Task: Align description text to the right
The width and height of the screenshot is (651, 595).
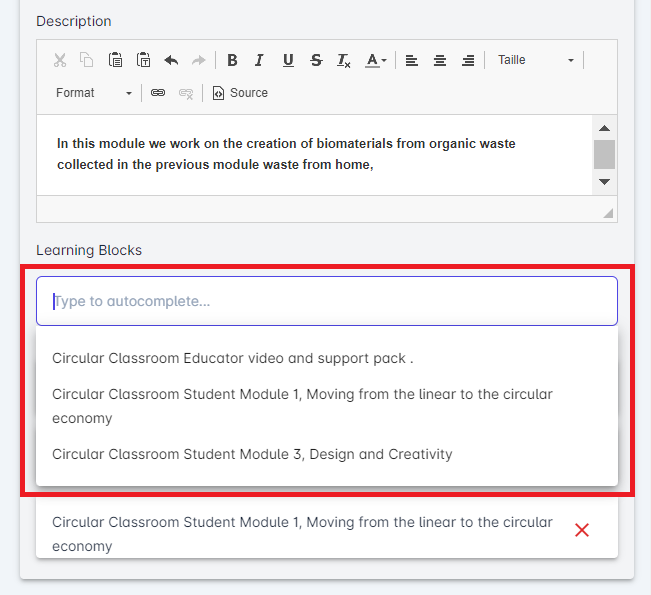Action: click(x=468, y=60)
